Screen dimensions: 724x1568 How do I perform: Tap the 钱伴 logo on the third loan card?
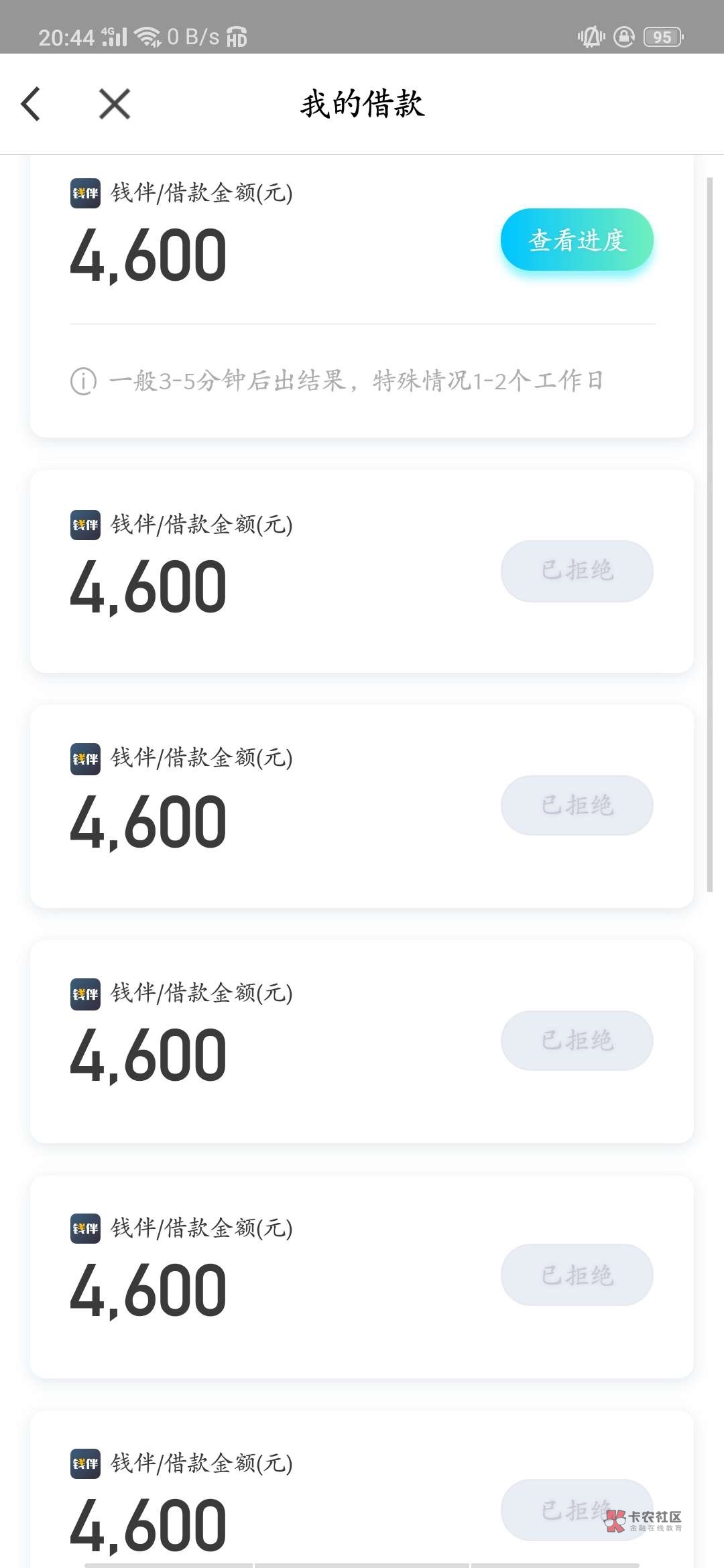86,759
